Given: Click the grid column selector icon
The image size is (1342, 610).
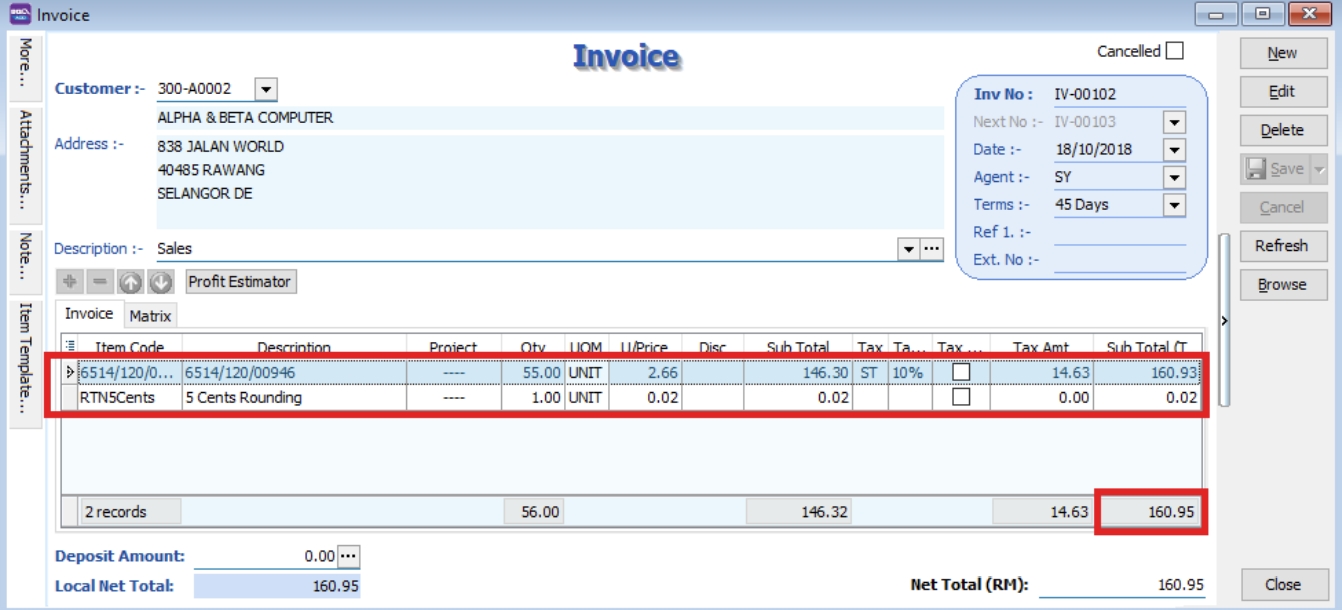Looking at the screenshot, I should [69, 347].
